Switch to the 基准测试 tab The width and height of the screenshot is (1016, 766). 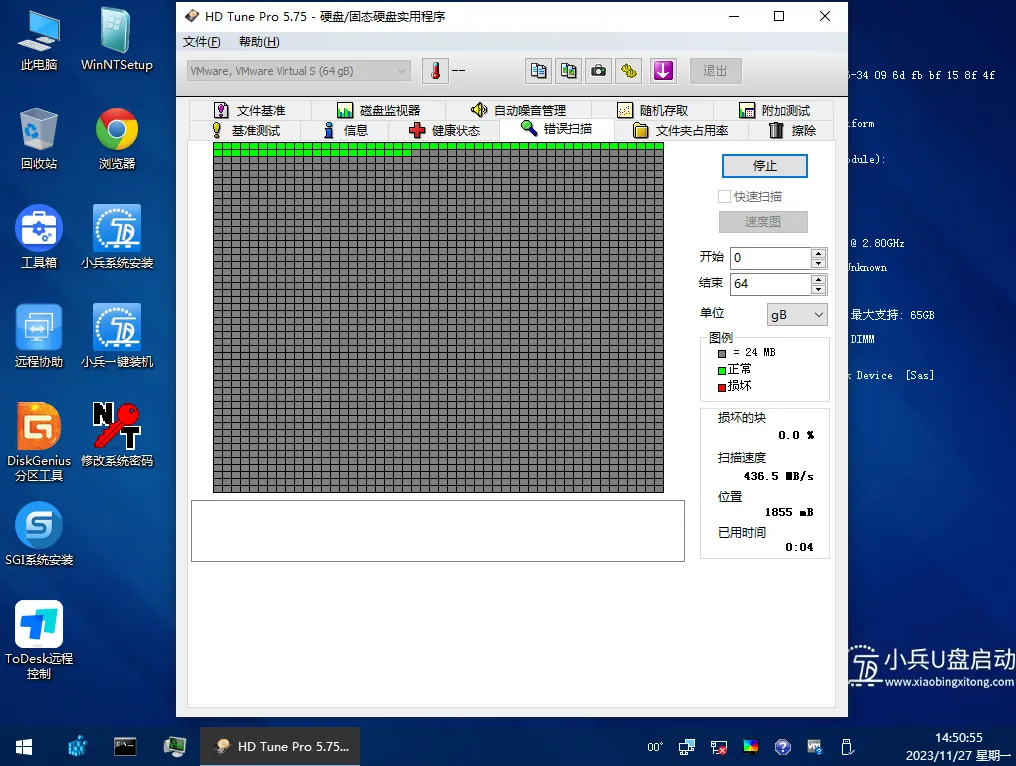coord(246,130)
